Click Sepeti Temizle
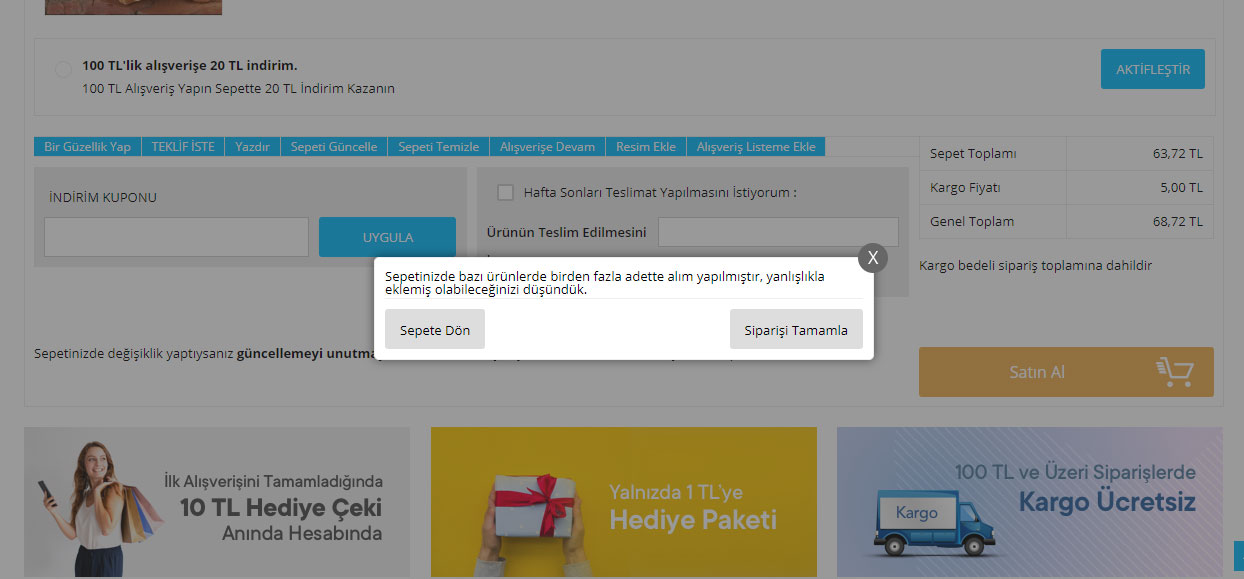This screenshot has width=1244, height=579. coord(438,146)
